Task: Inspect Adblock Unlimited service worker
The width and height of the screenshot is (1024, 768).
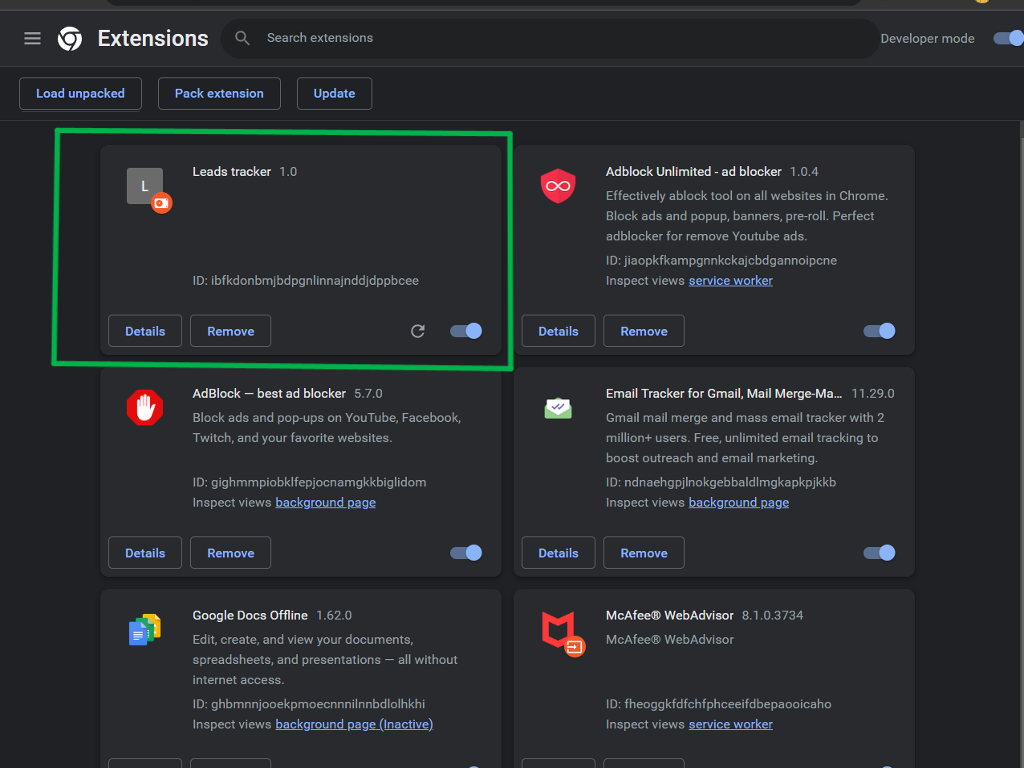Action: point(731,281)
